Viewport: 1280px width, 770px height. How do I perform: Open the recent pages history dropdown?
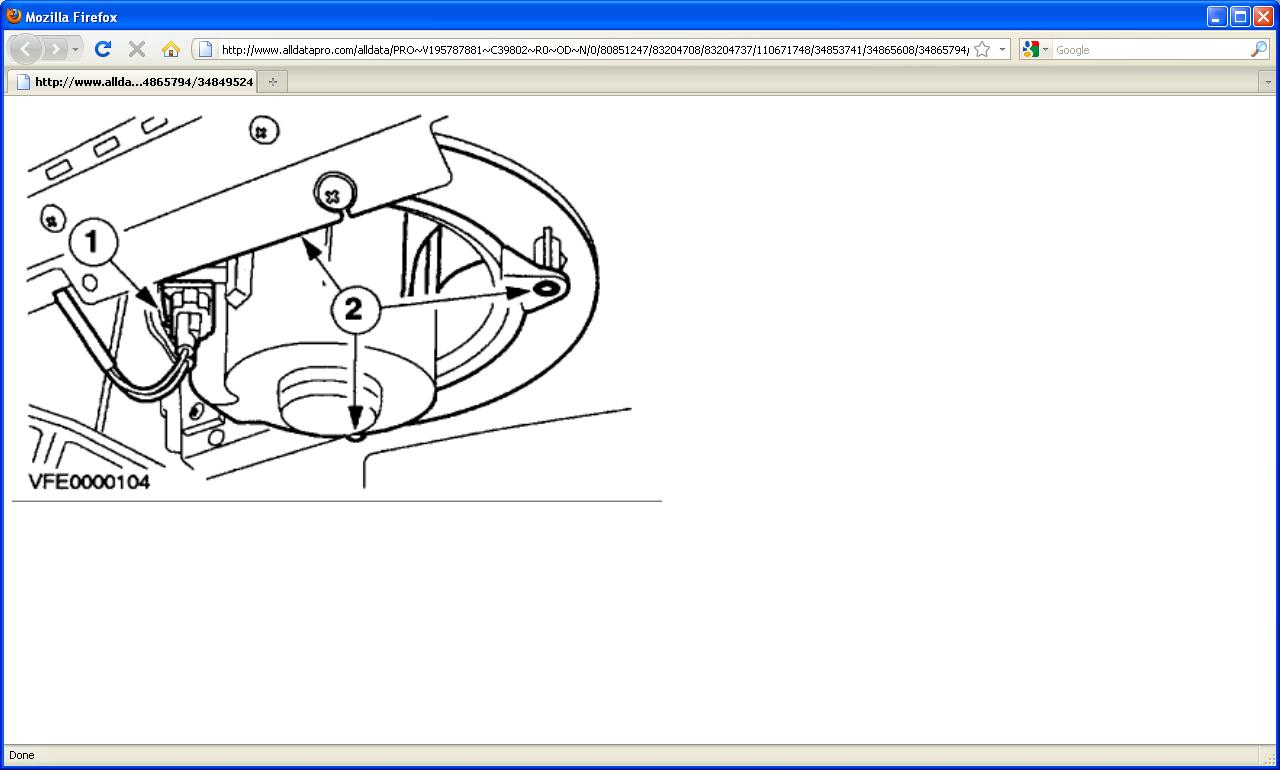(x=75, y=49)
